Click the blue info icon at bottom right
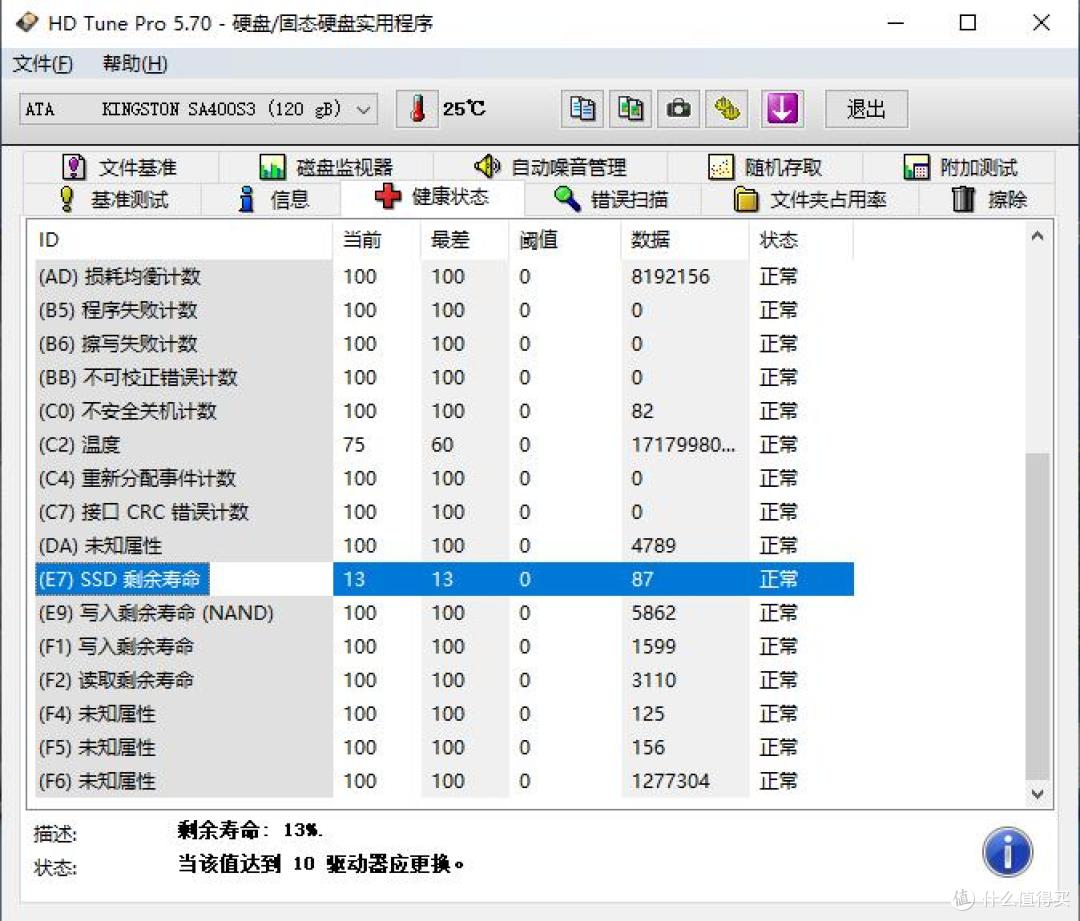The image size is (1080, 921). tap(1007, 851)
